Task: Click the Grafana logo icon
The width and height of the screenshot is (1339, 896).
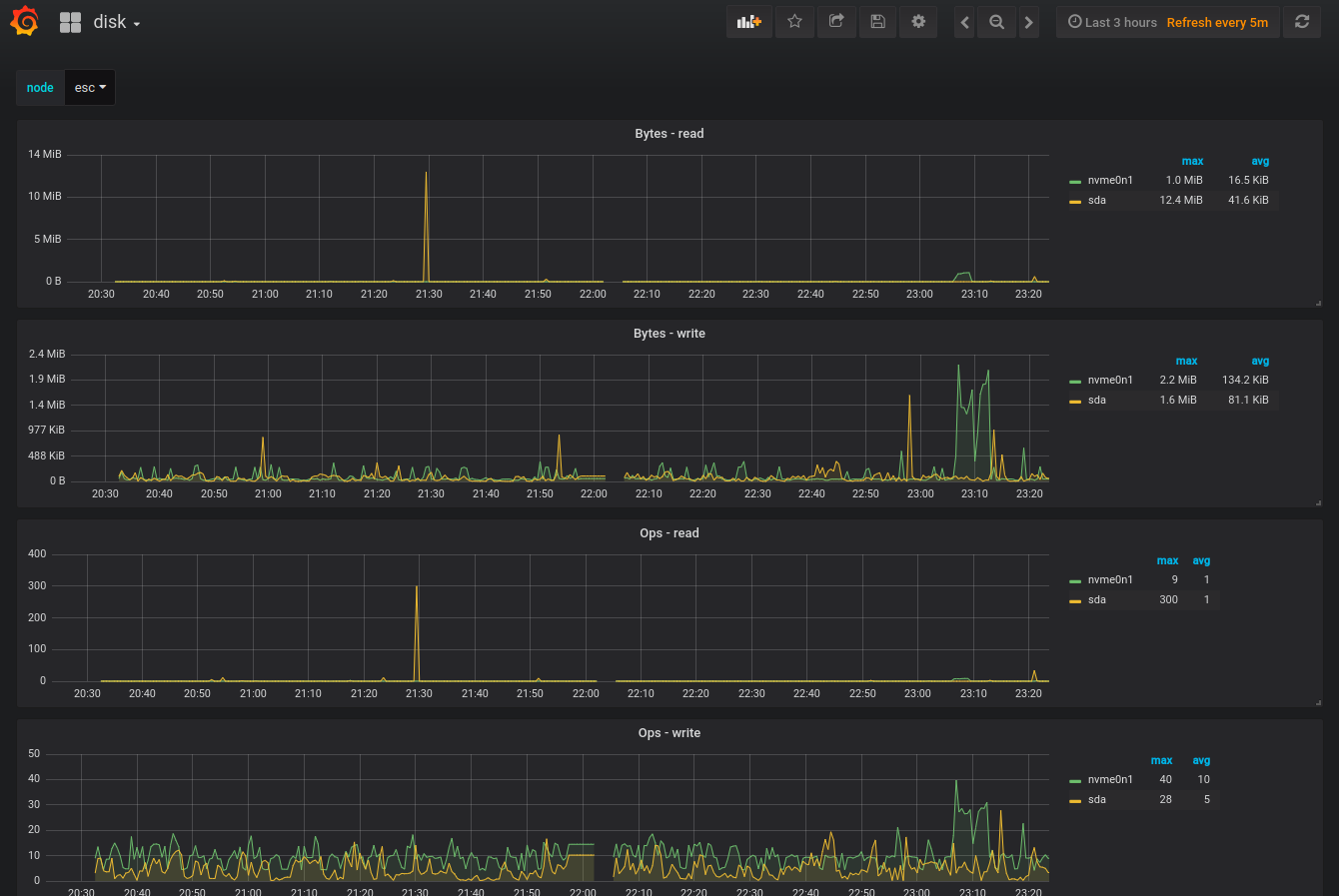Action: tap(24, 22)
